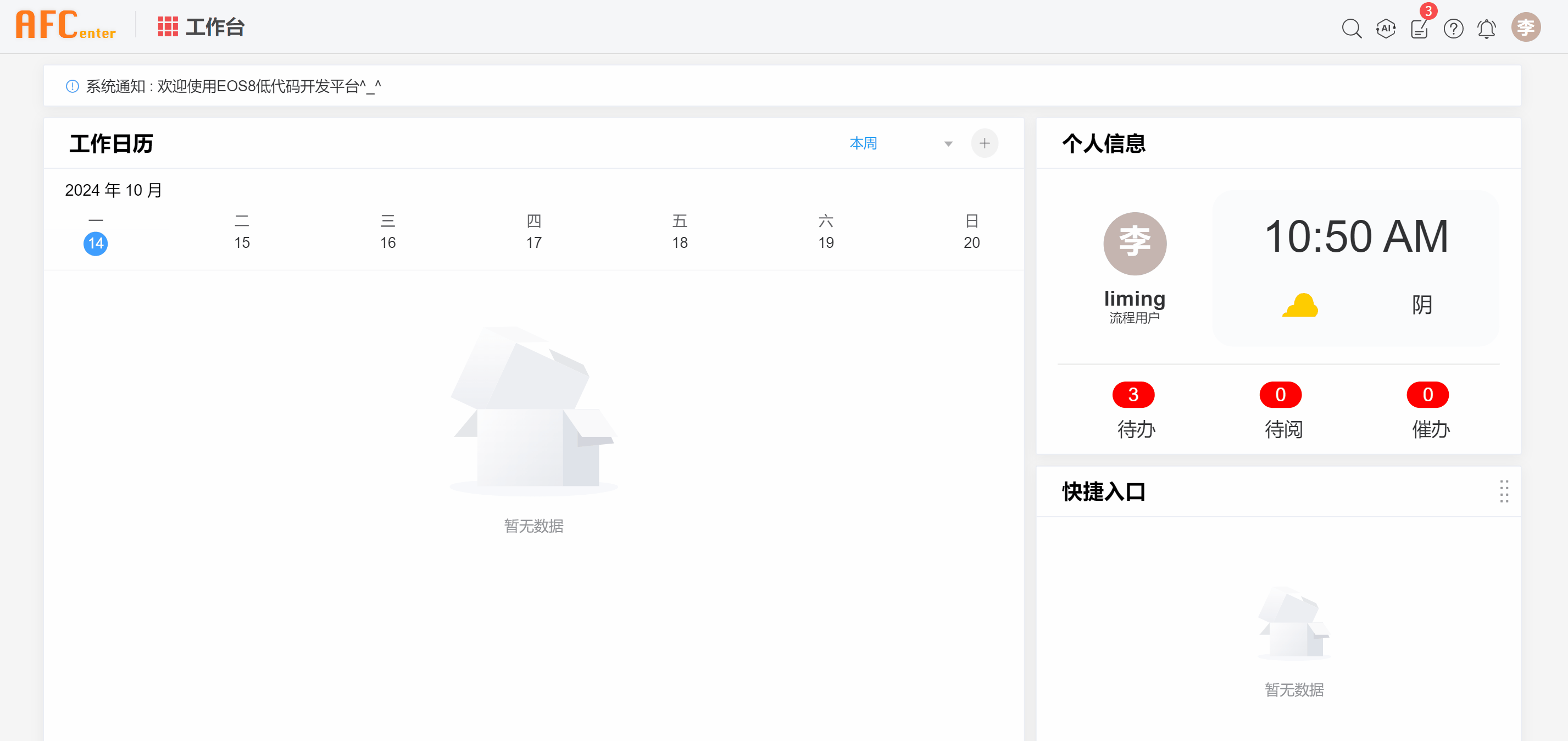The height and width of the screenshot is (741, 1568).
Task: Open the 快捷入口 panel options dots
Action: click(x=1504, y=491)
